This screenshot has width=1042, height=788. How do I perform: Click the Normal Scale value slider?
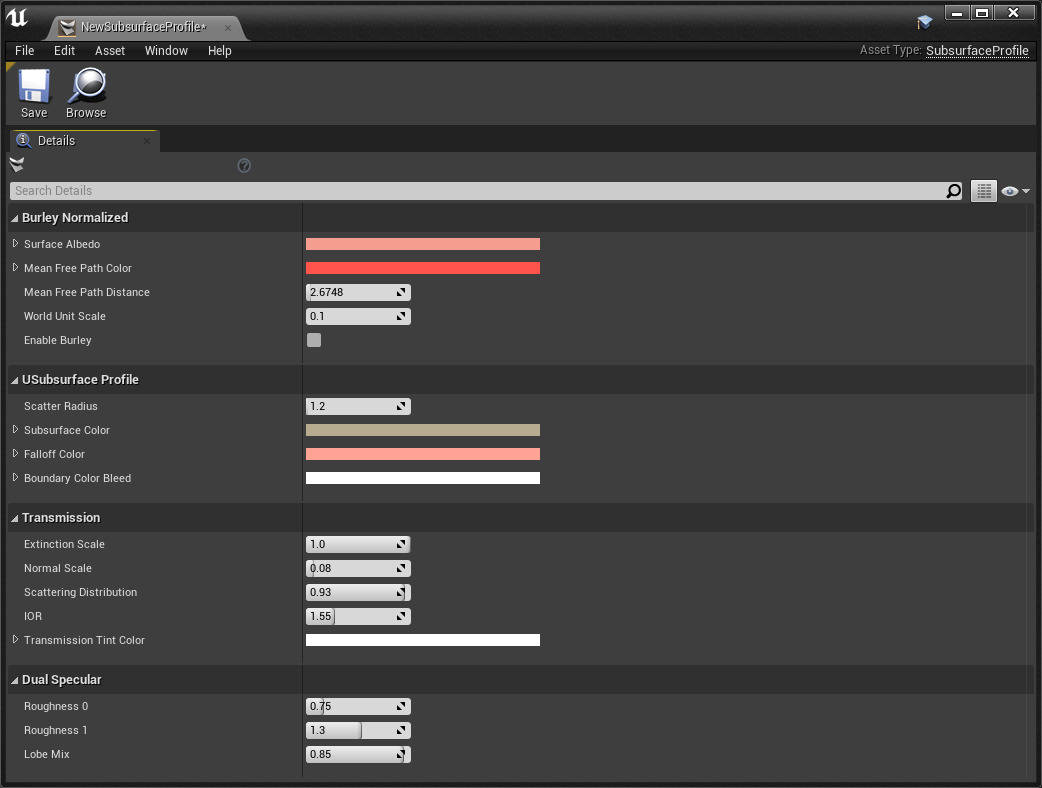358,569
